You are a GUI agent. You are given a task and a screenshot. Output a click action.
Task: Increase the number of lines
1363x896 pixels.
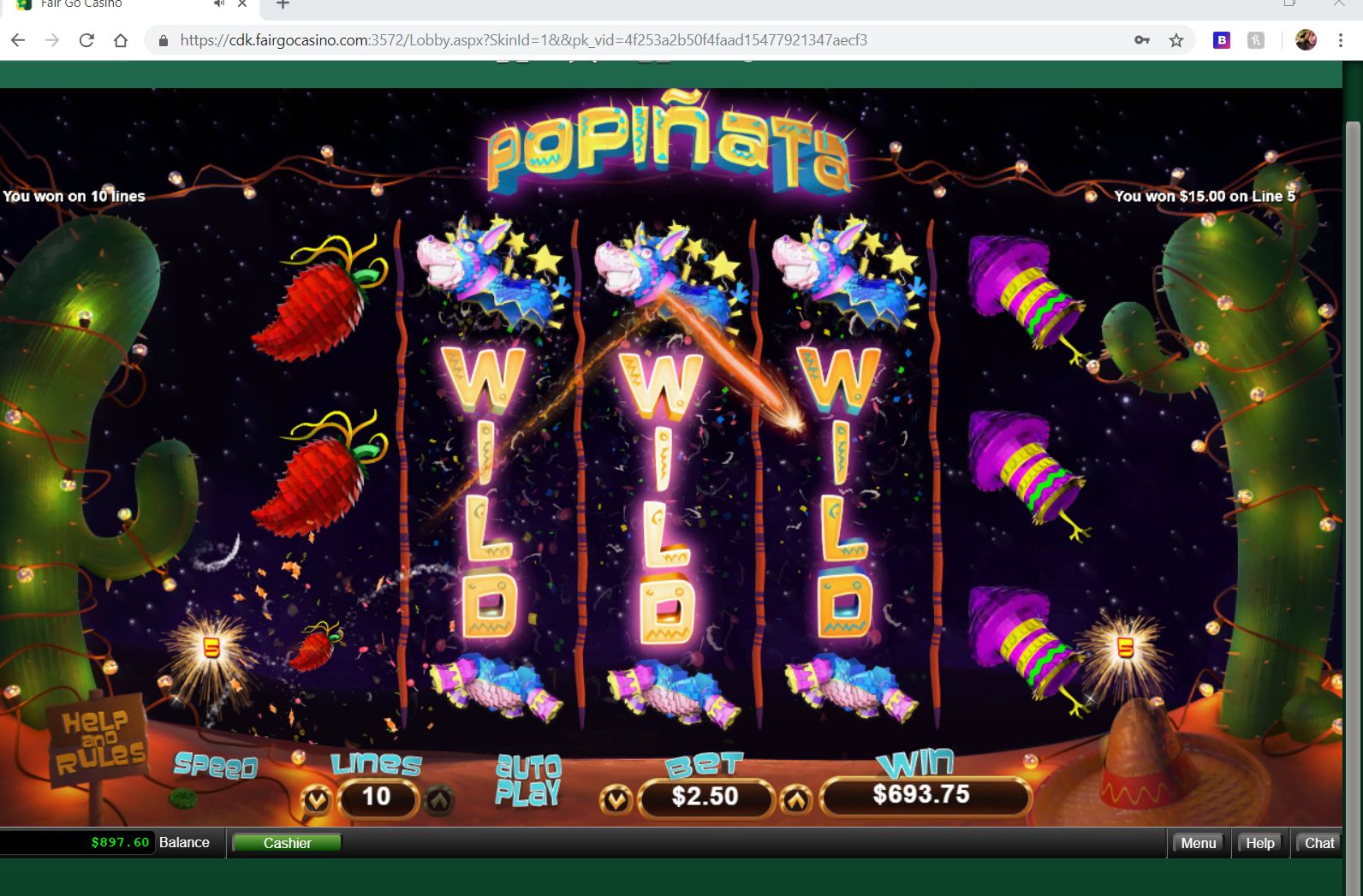[x=439, y=800]
